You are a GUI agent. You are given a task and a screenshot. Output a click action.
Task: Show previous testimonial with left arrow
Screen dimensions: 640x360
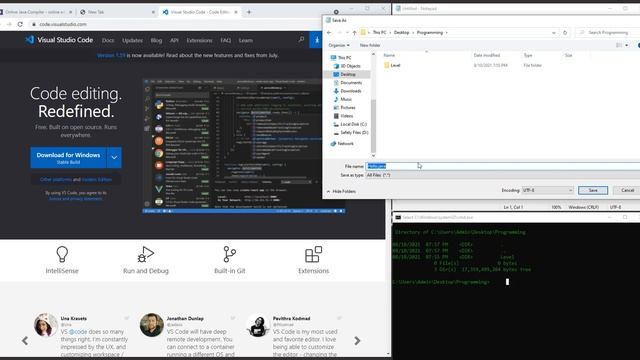click(25, 340)
